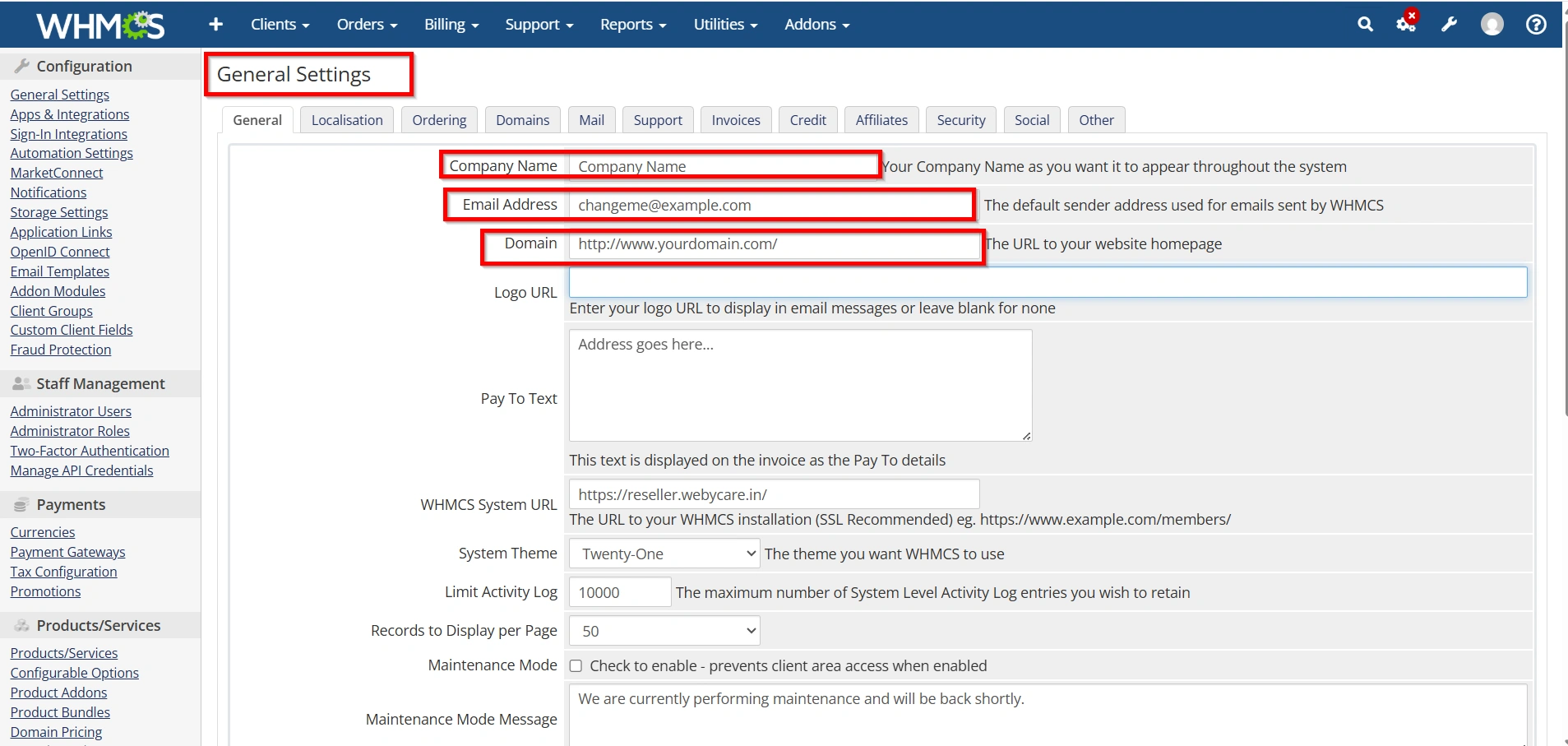Screen dimensions: 1568x746
Task: Switch to the Invoices tab
Action: pos(736,120)
